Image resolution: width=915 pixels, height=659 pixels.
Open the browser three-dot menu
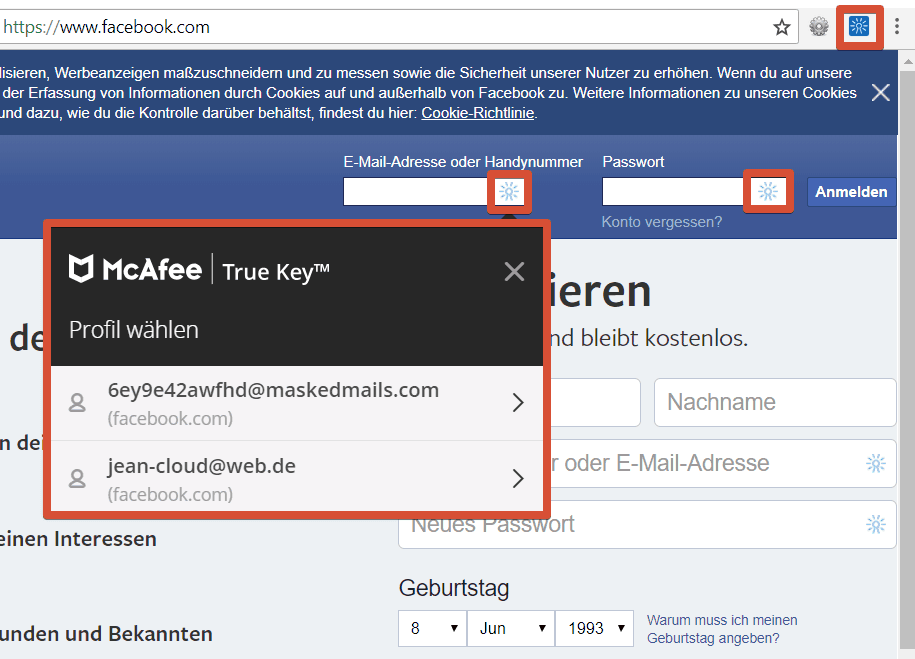coord(897,26)
